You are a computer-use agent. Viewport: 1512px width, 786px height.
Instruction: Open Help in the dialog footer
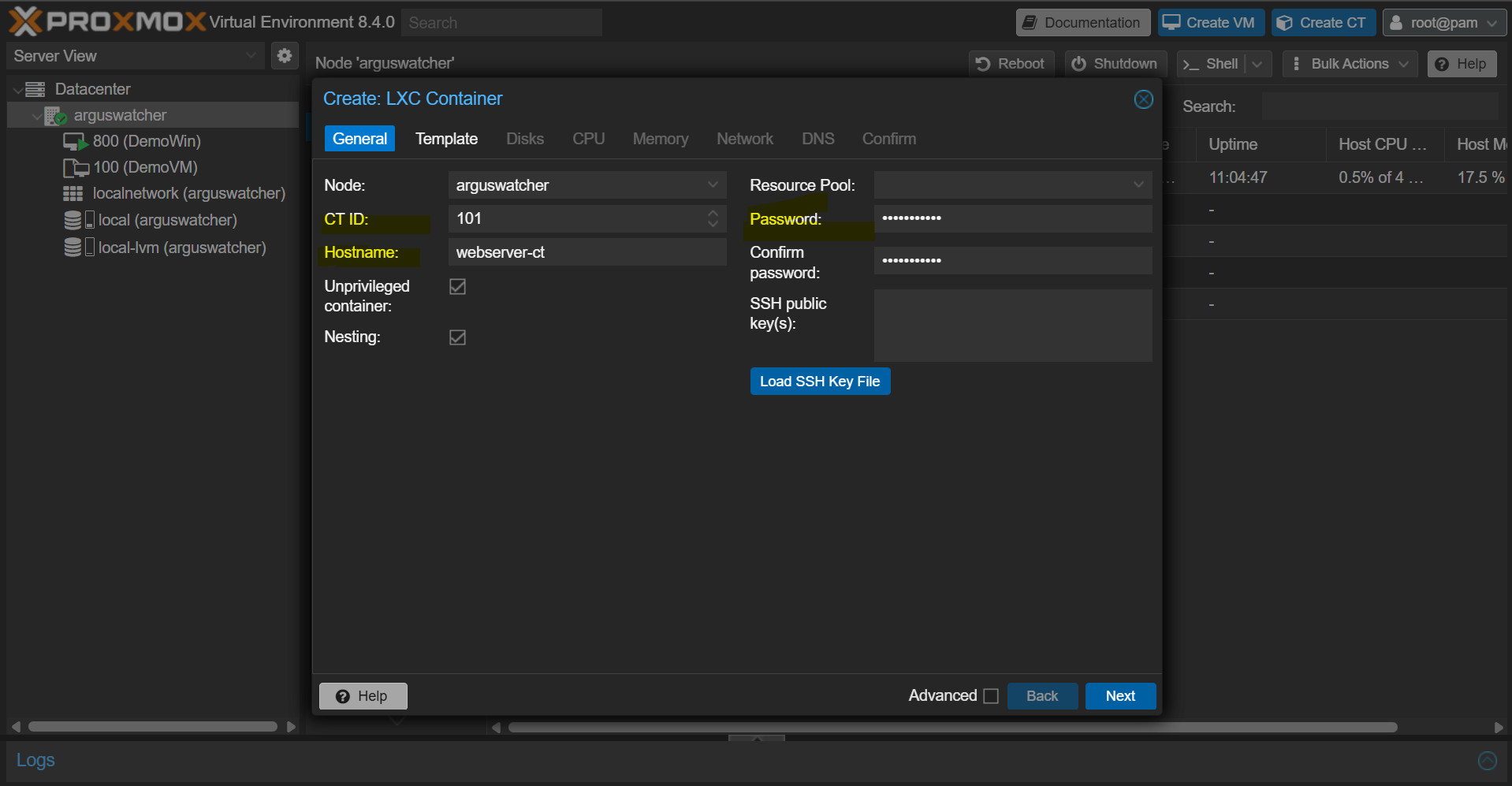tap(363, 696)
